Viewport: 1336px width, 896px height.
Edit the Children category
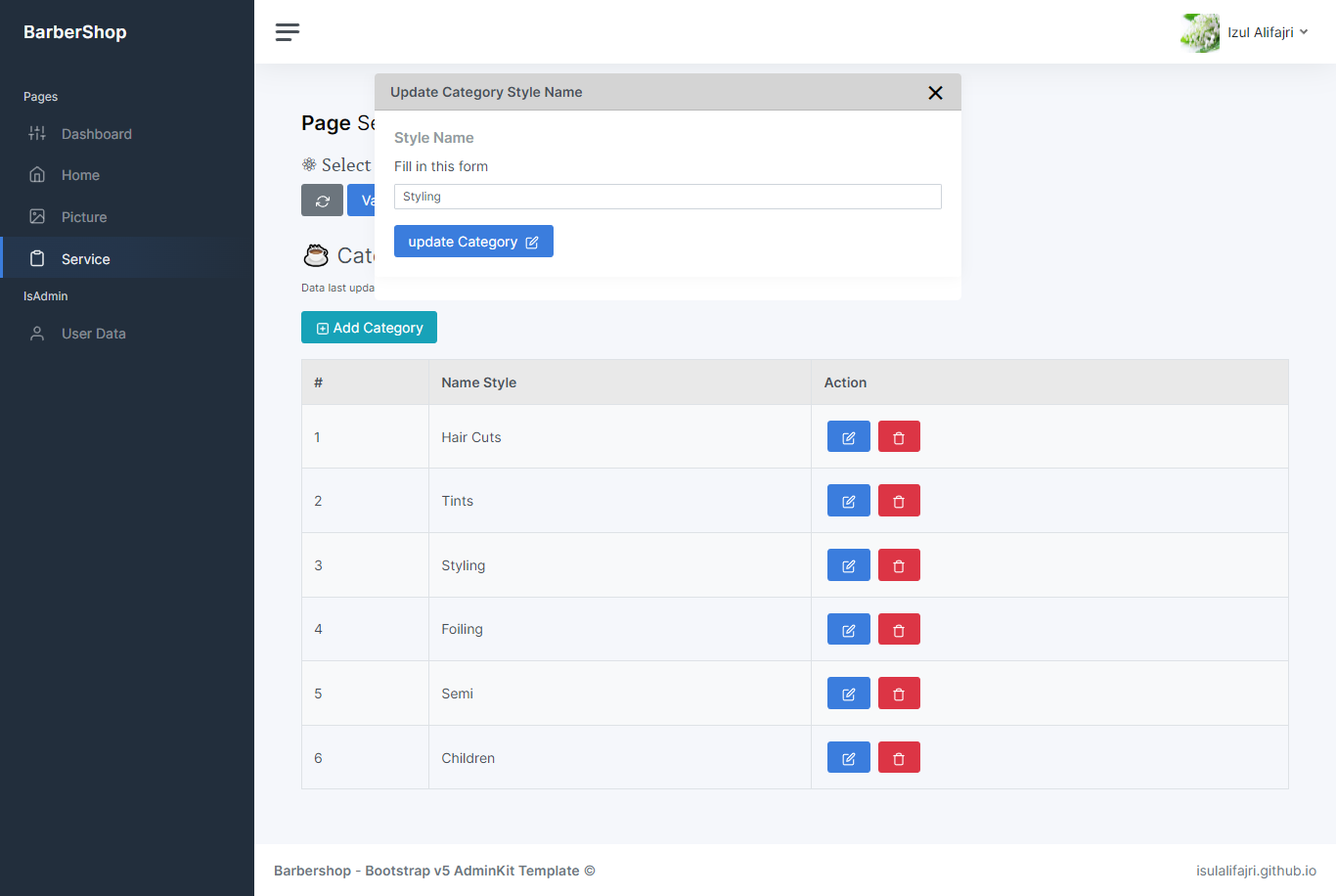tap(848, 758)
